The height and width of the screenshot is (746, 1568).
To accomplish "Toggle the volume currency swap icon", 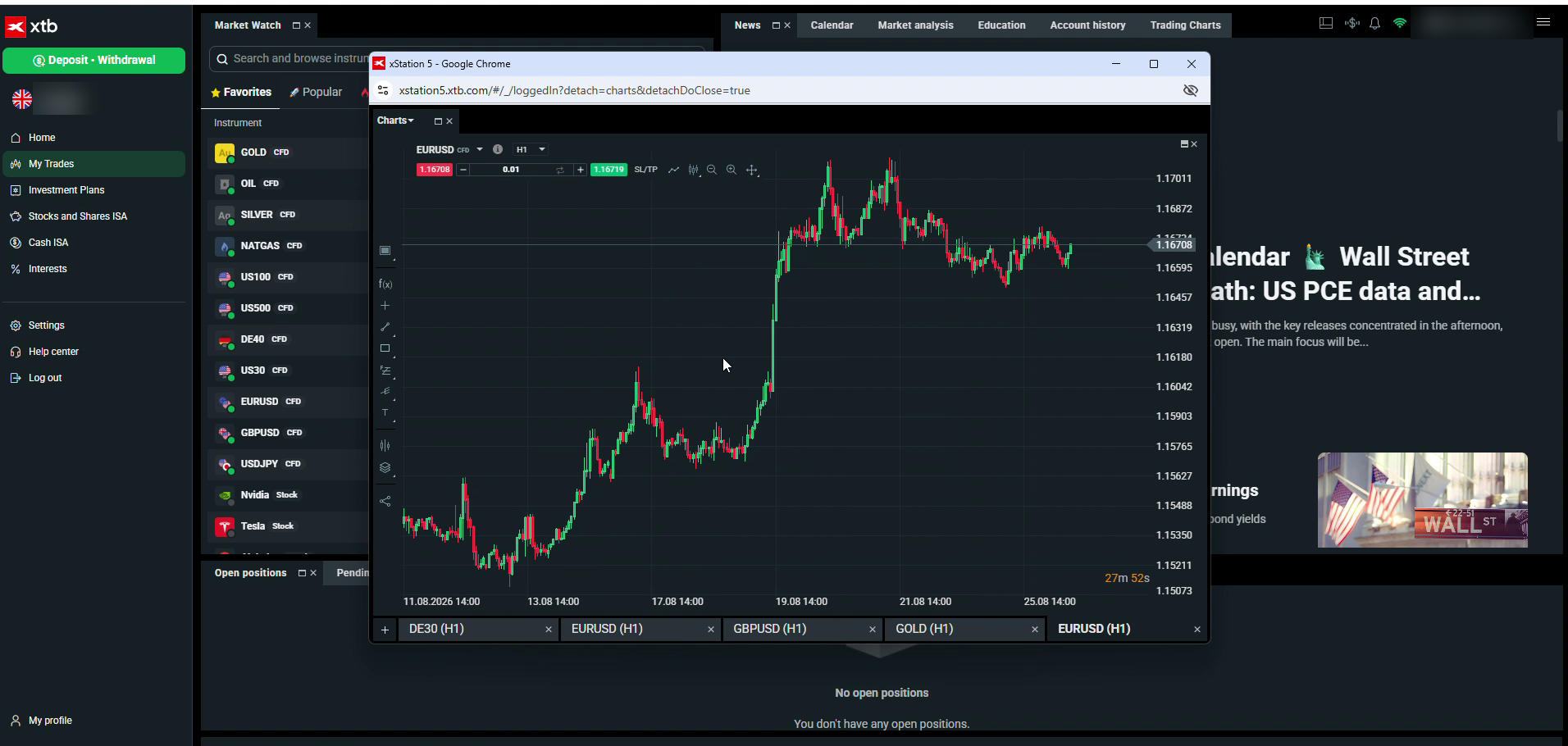I will (x=560, y=170).
